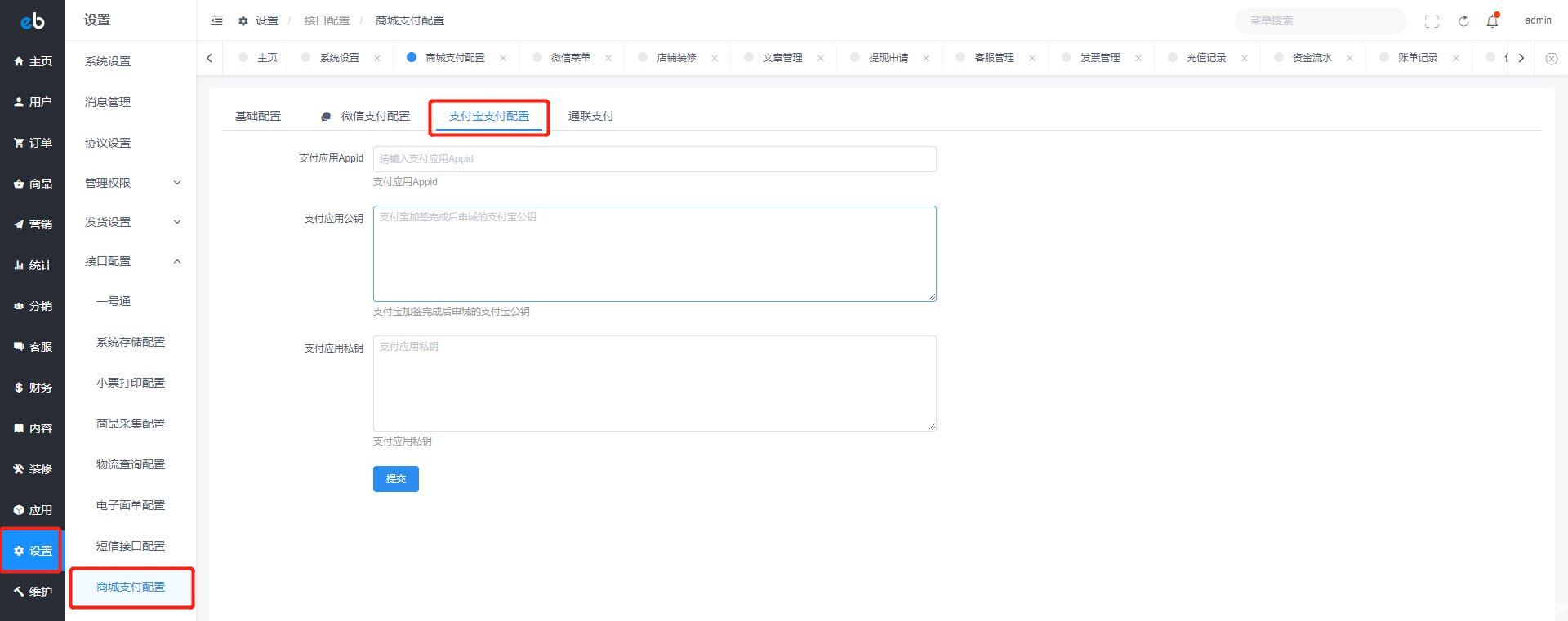Screen dimensions: 1568x621
Task: Expand the 发货设置 submenu
Action: coord(131,222)
